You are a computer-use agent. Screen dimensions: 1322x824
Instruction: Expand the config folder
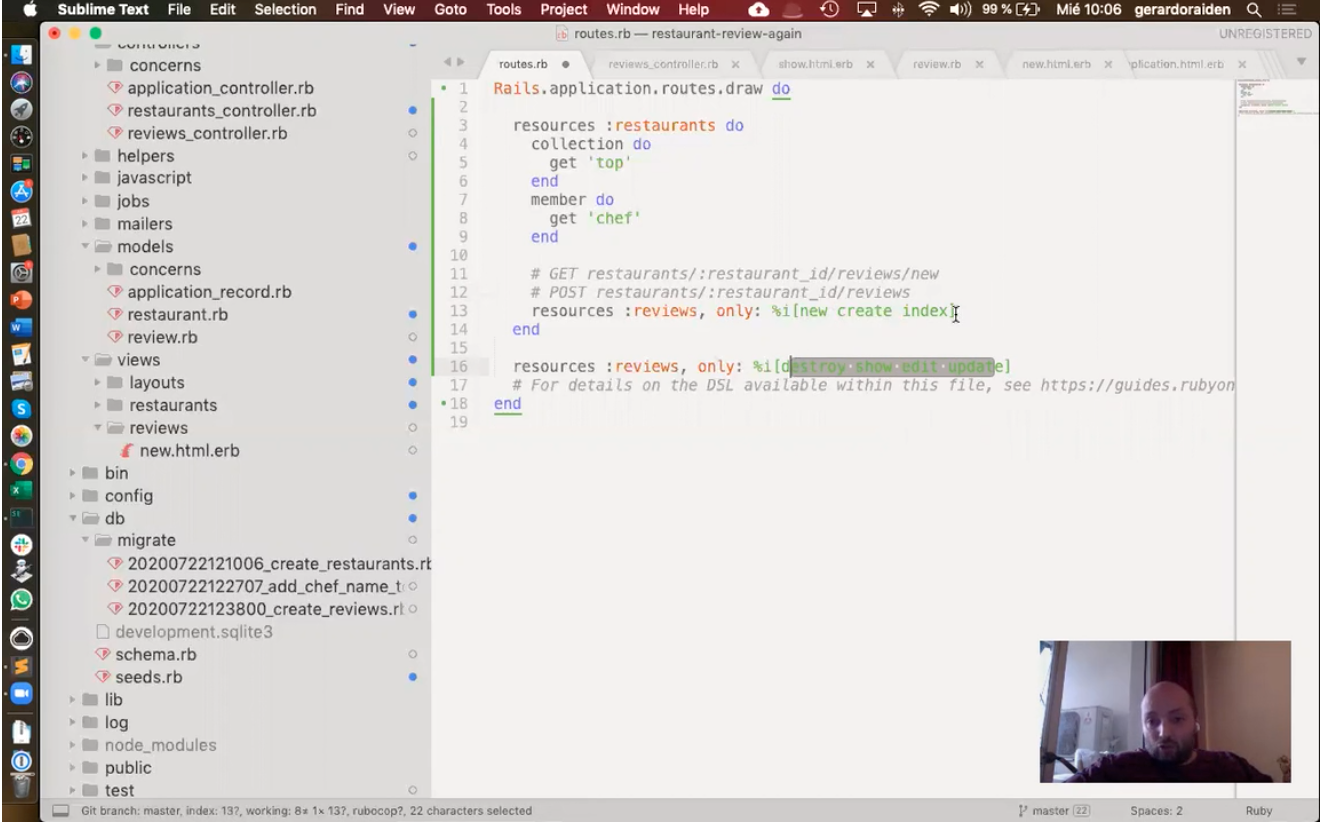coord(74,496)
